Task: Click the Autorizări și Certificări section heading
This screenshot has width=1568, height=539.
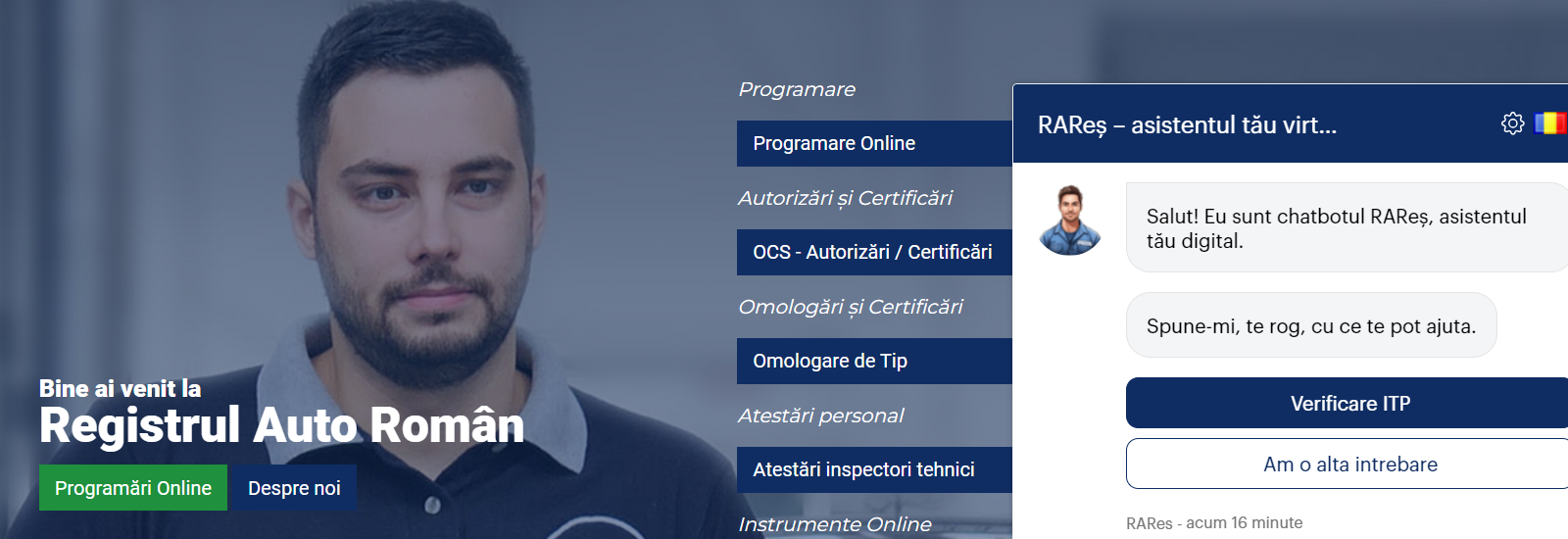Action: (x=845, y=199)
